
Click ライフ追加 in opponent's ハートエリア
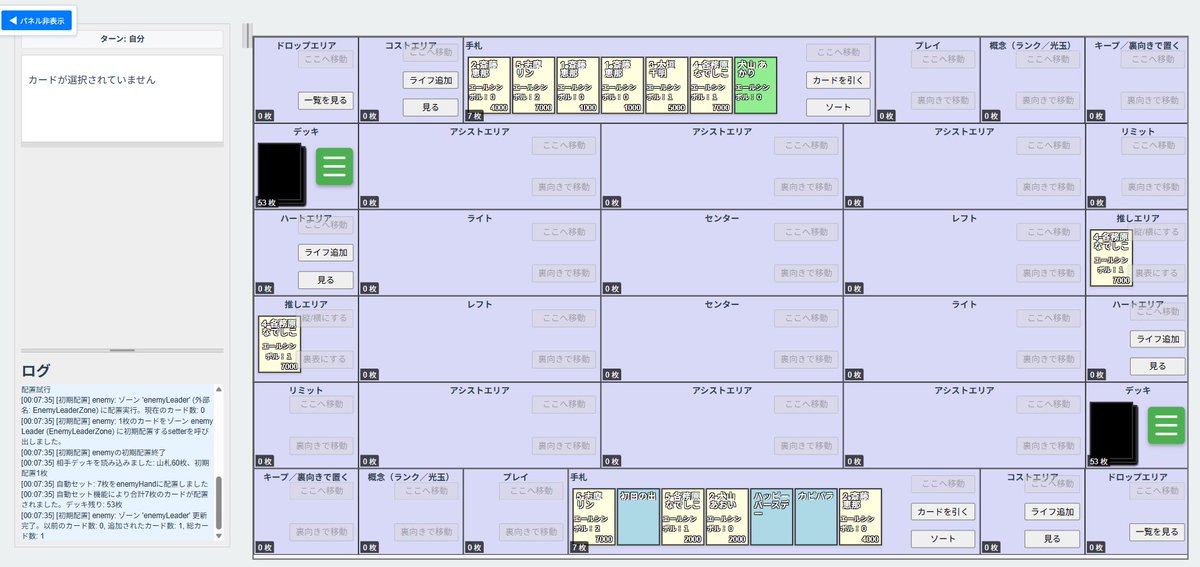(x=326, y=253)
